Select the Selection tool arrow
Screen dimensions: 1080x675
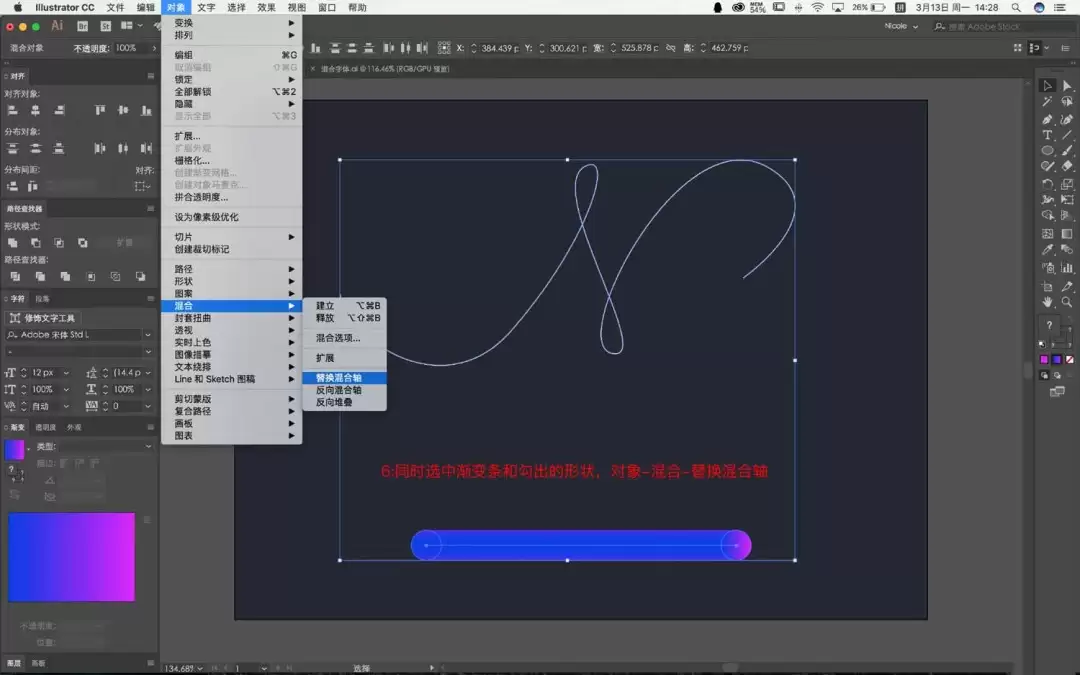coord(1047,85)
